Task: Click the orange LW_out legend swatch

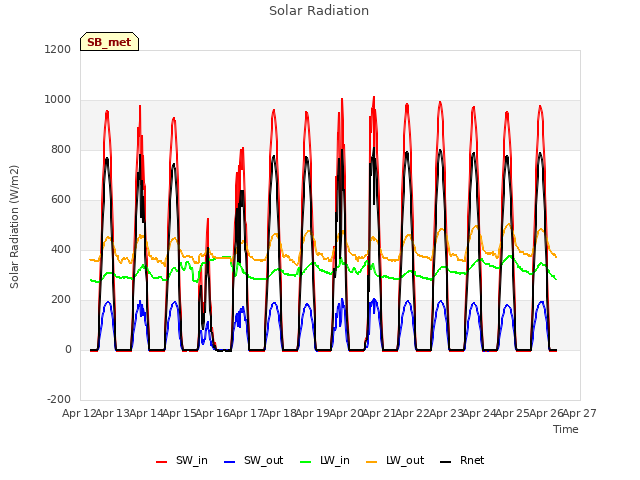Action: pos(372,462)
